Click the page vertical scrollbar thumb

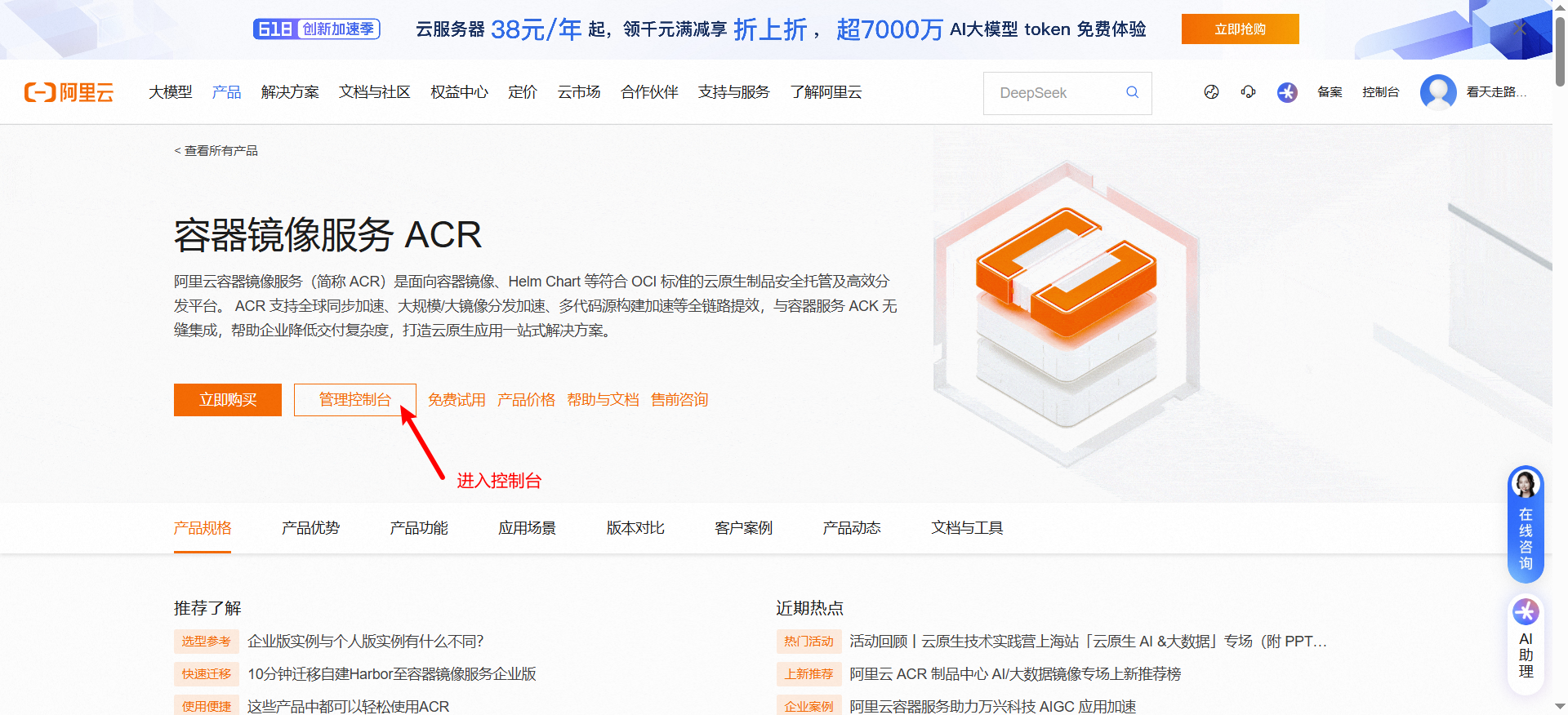tap(1560, 51)
